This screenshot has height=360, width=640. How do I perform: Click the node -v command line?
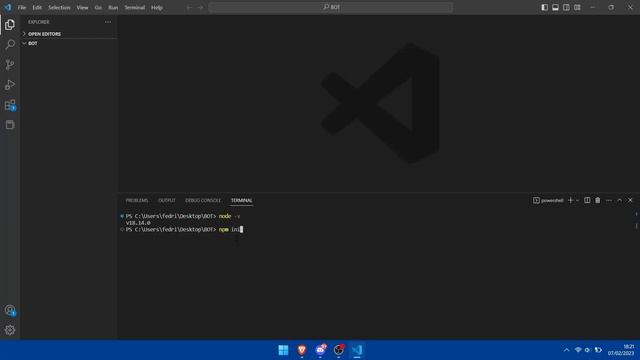182,216
